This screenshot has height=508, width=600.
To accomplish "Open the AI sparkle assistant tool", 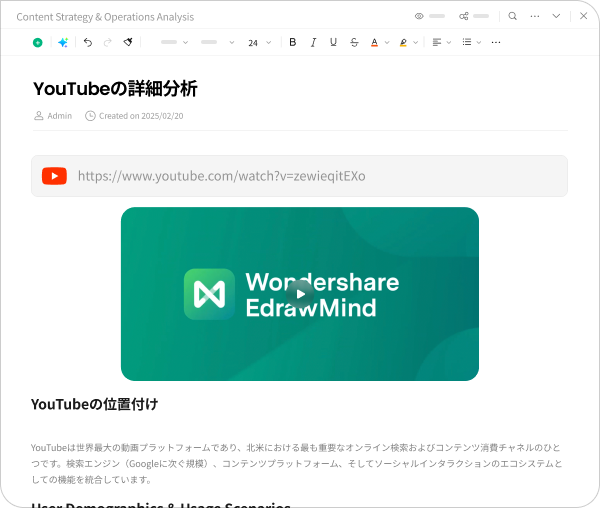I will 63,43.
